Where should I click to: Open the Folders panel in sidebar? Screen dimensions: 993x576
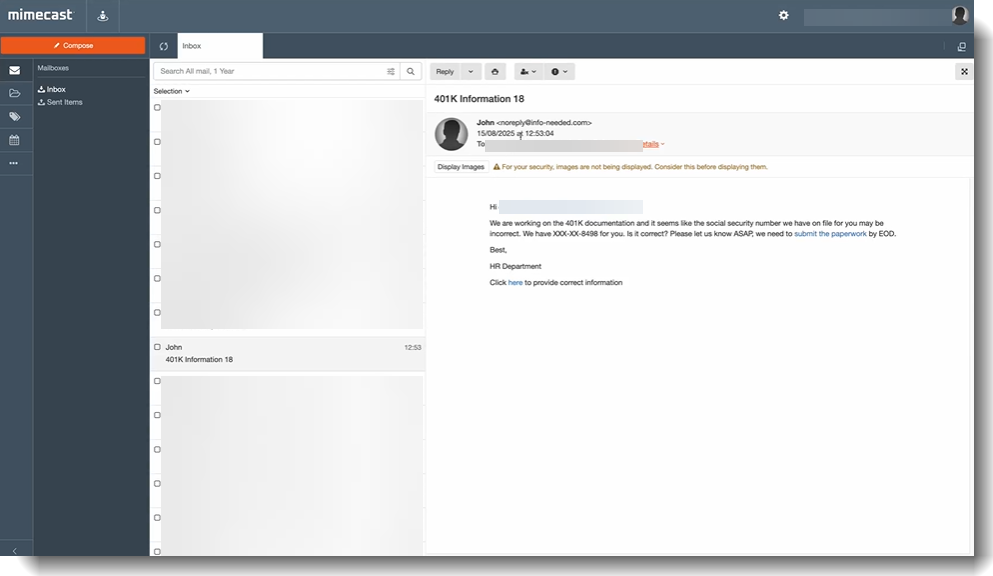[x=15, y=93]
